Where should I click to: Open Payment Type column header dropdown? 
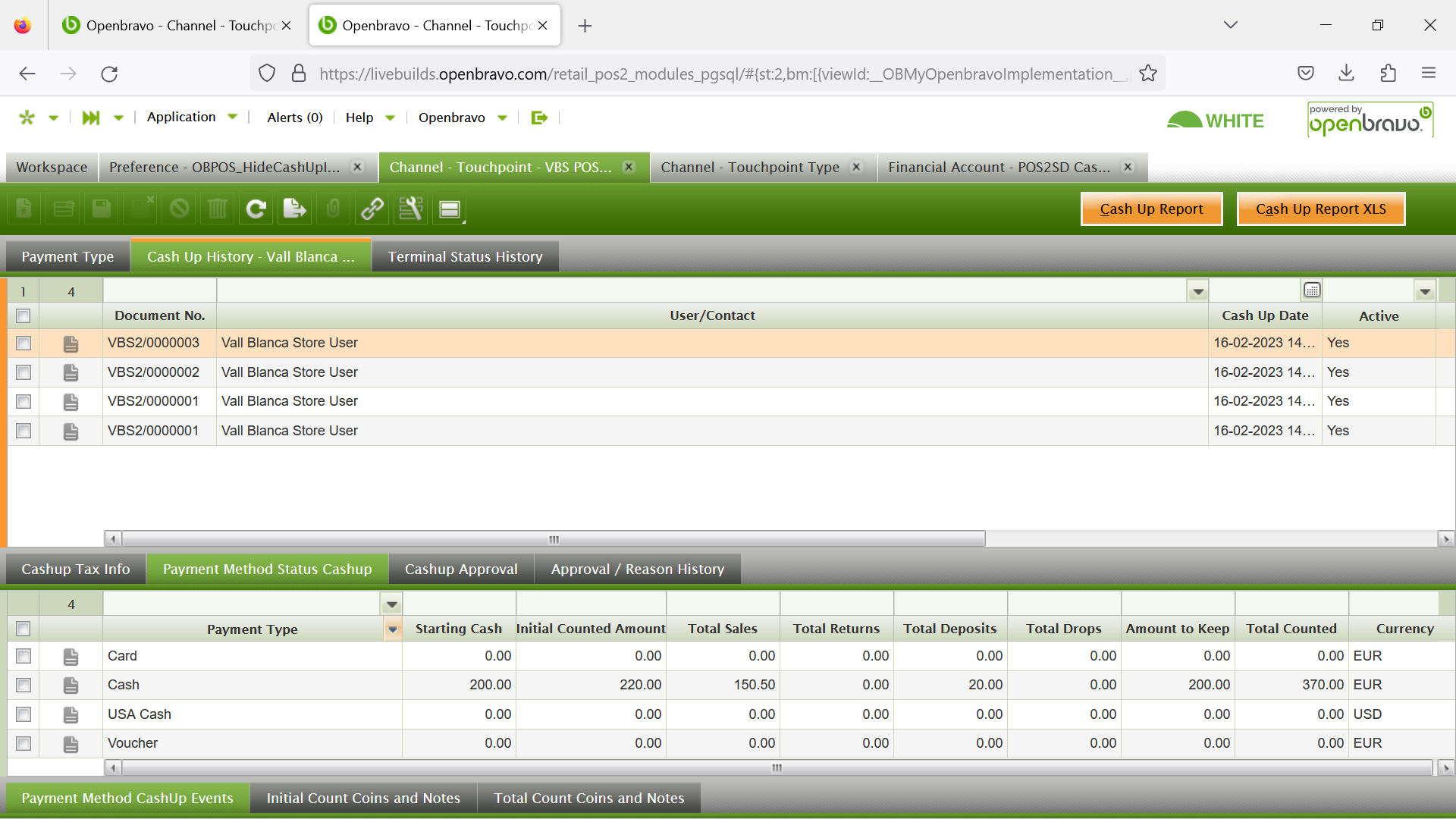(x=393, y=629)
